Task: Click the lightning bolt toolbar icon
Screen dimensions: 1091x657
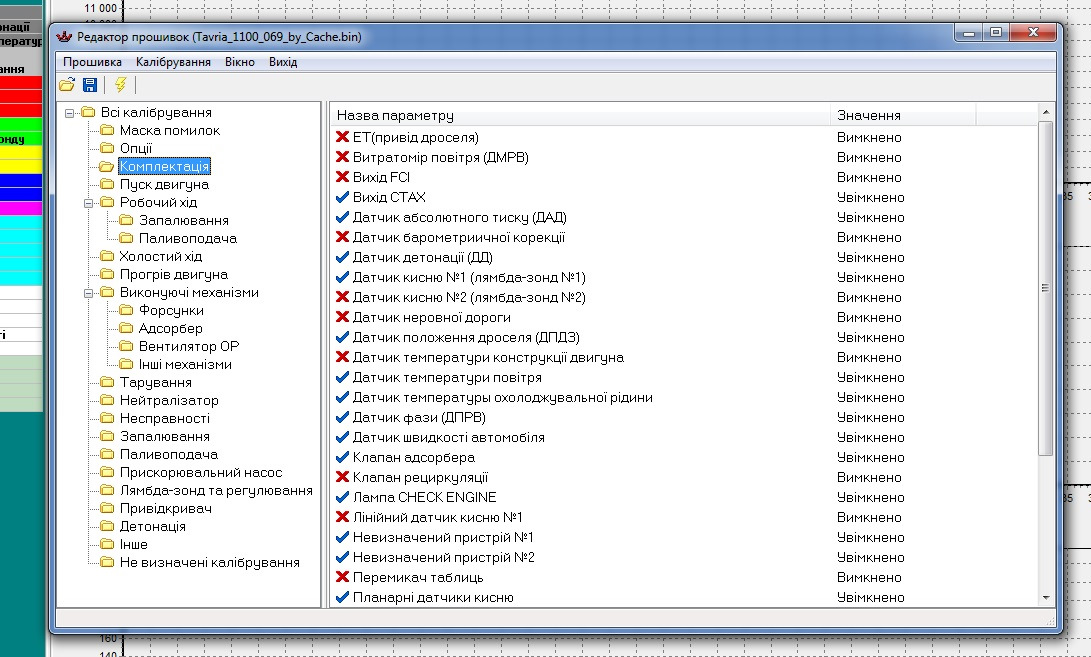Action: [120, 85]
